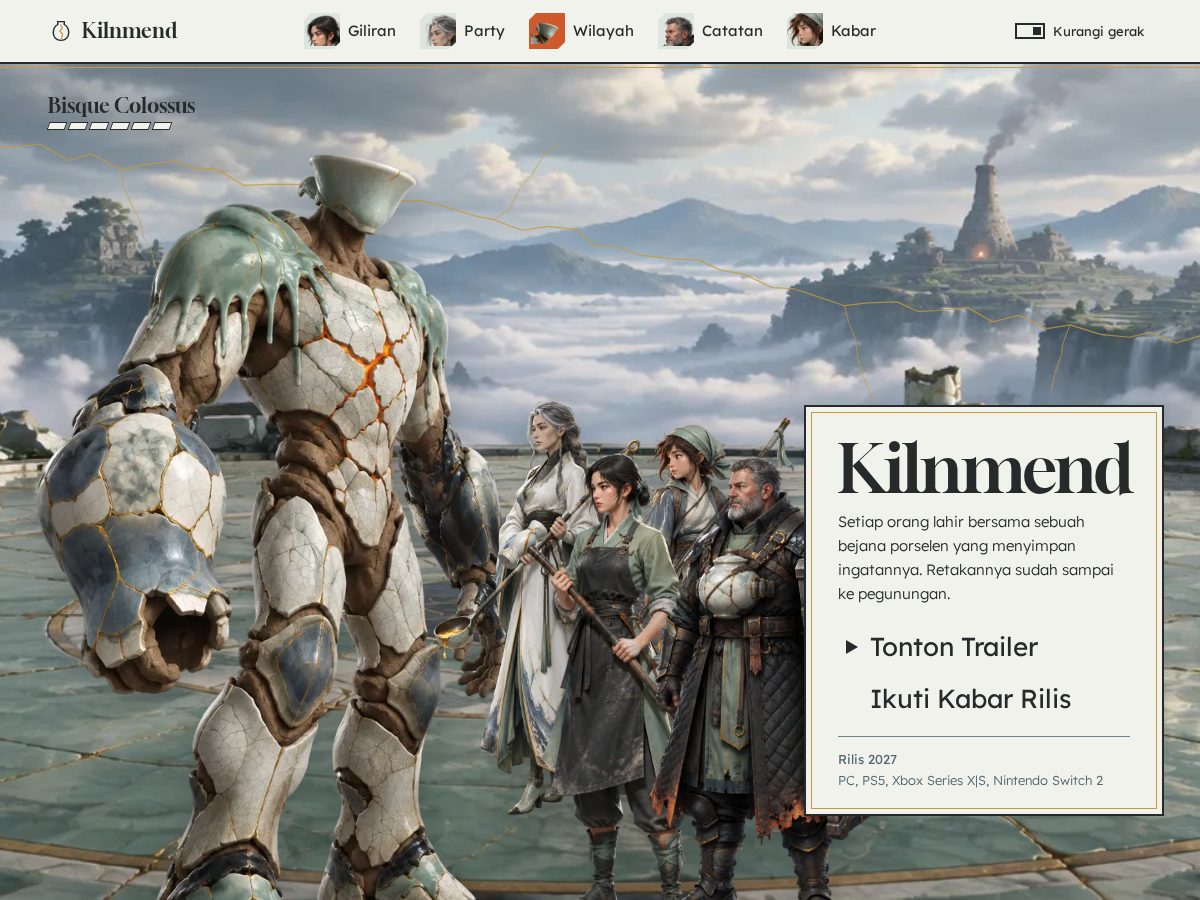Click the platforms line PC, PS5, Xbox
The height and width of the screenshot is (900, 1200).
(x=970, y=780)
